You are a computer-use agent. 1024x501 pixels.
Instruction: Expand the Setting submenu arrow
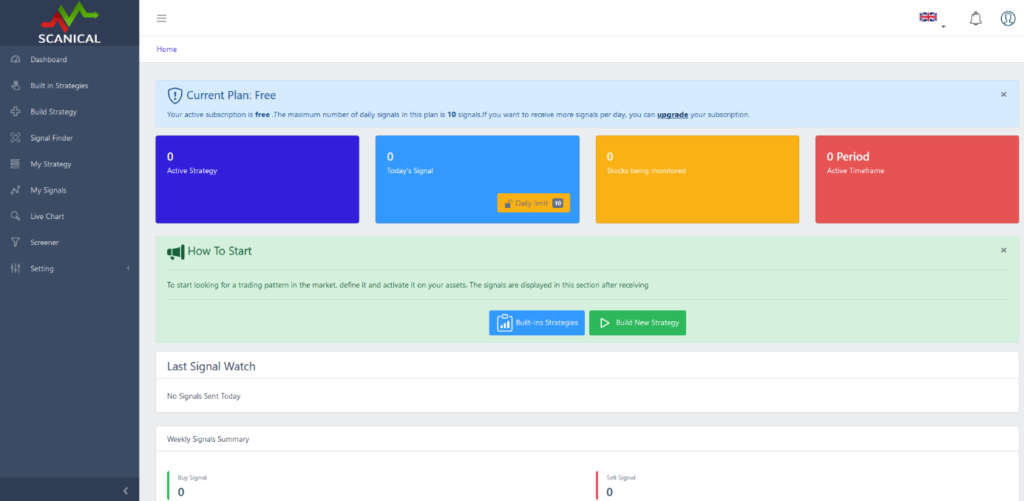click(128, 268)
